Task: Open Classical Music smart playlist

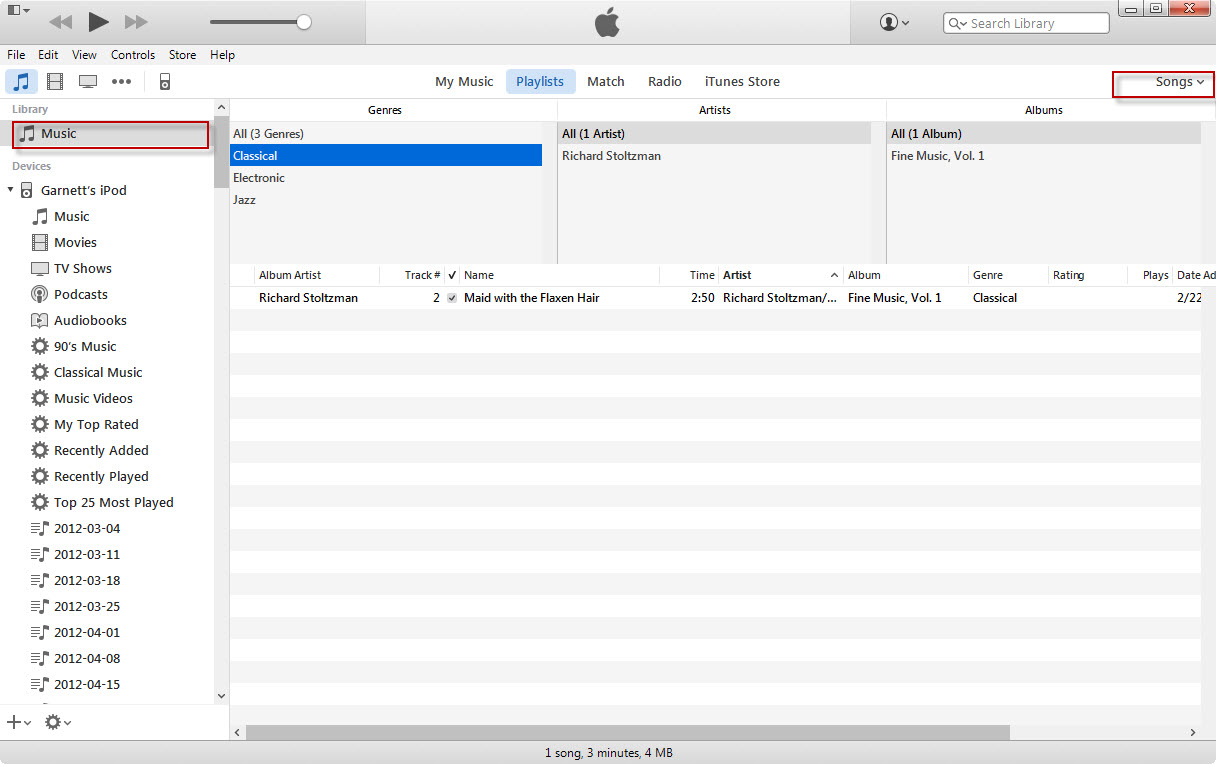Action: [x=98, y=372]
